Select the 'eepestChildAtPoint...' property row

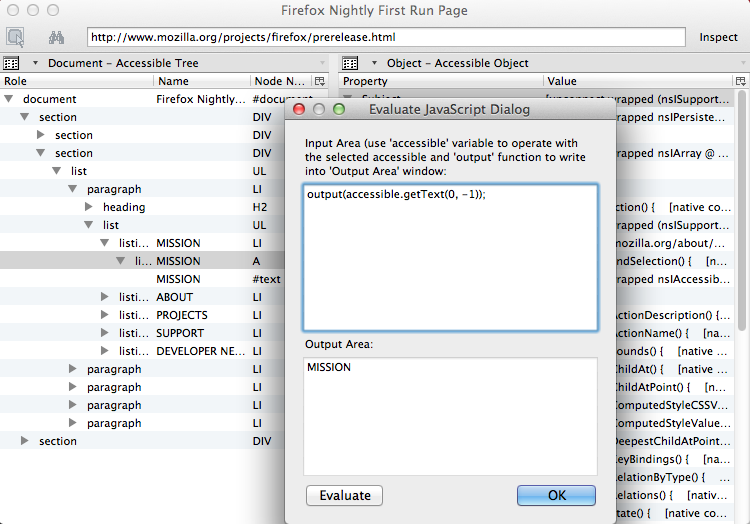[x=672, y=441]
